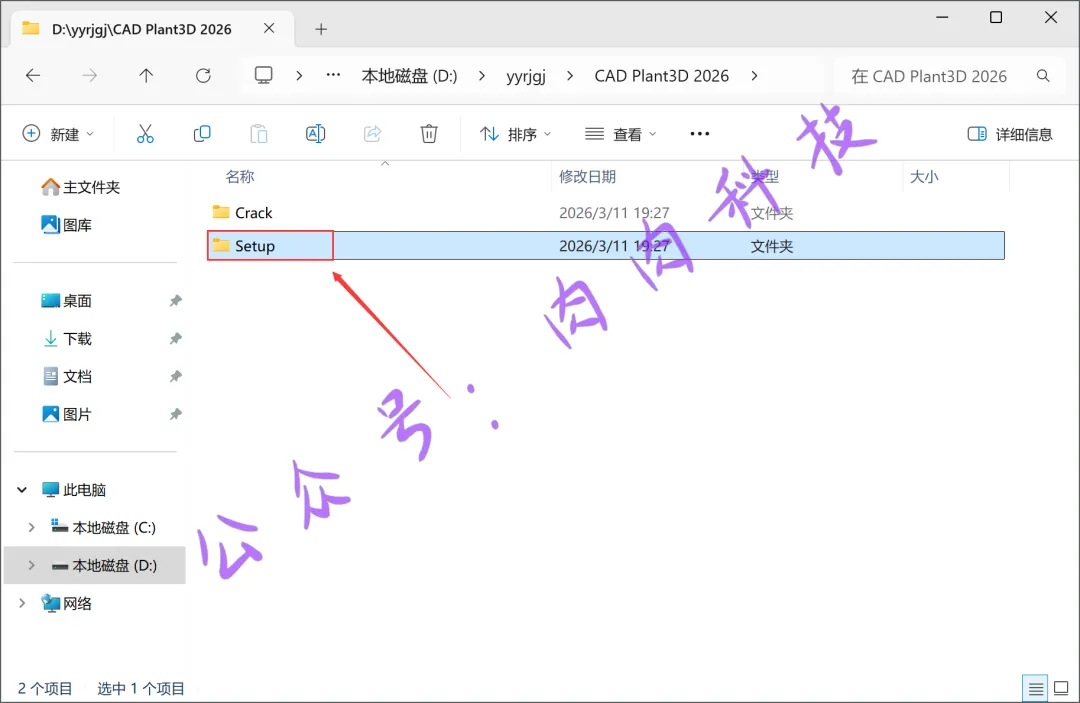Select Network in navigation pane
Screen dimensions: 1080x703
tap(67, 603)
